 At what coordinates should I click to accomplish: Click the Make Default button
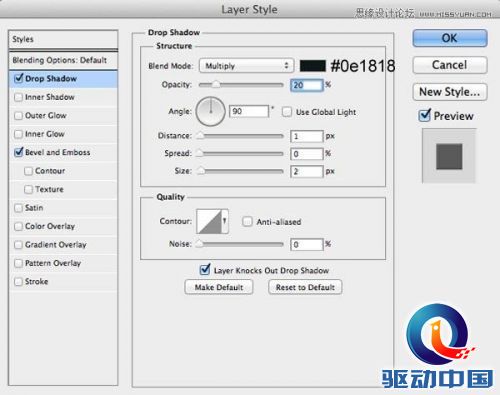click(219, 287)
